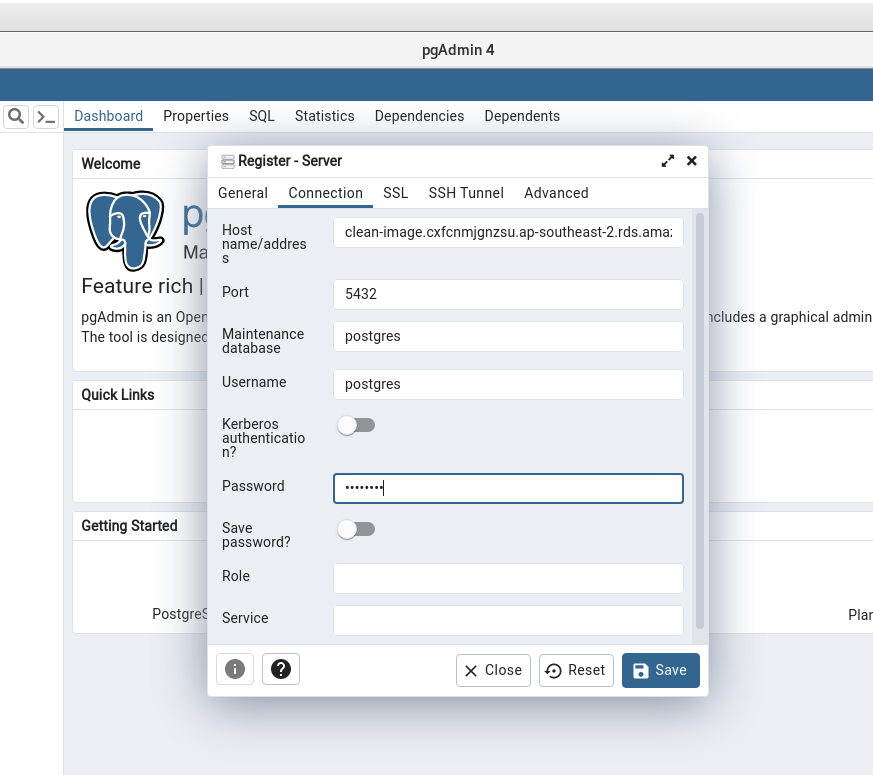The image size is (873, 775).
Task: Click the info icon button
Action: tap(235, 670)
